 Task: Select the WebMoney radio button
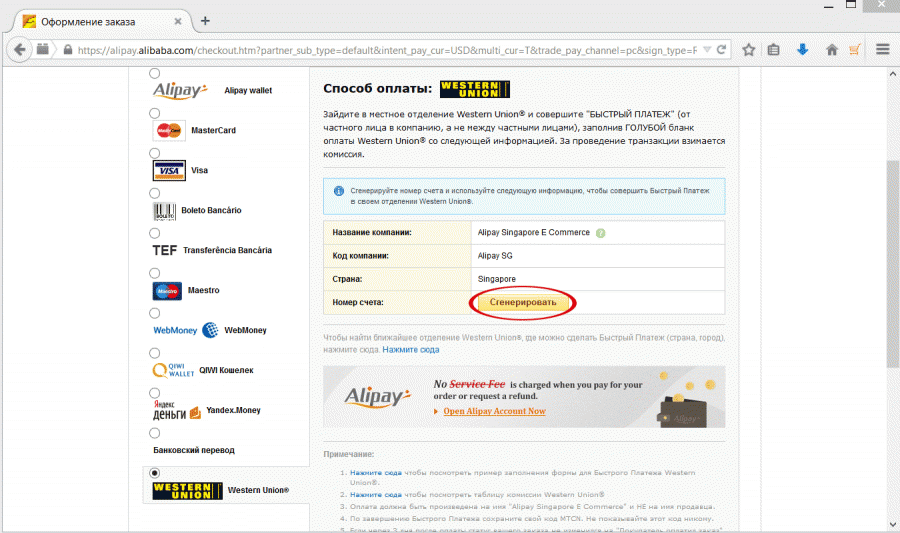(154, 313)
